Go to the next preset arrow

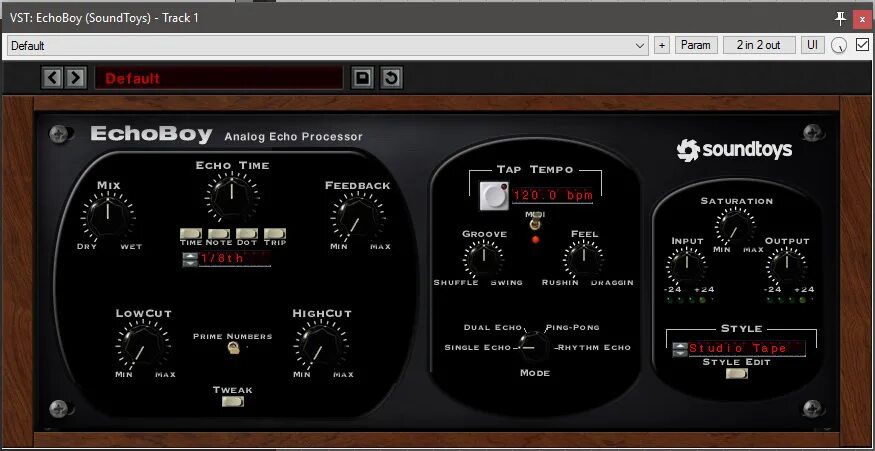[x=75, y=78]
